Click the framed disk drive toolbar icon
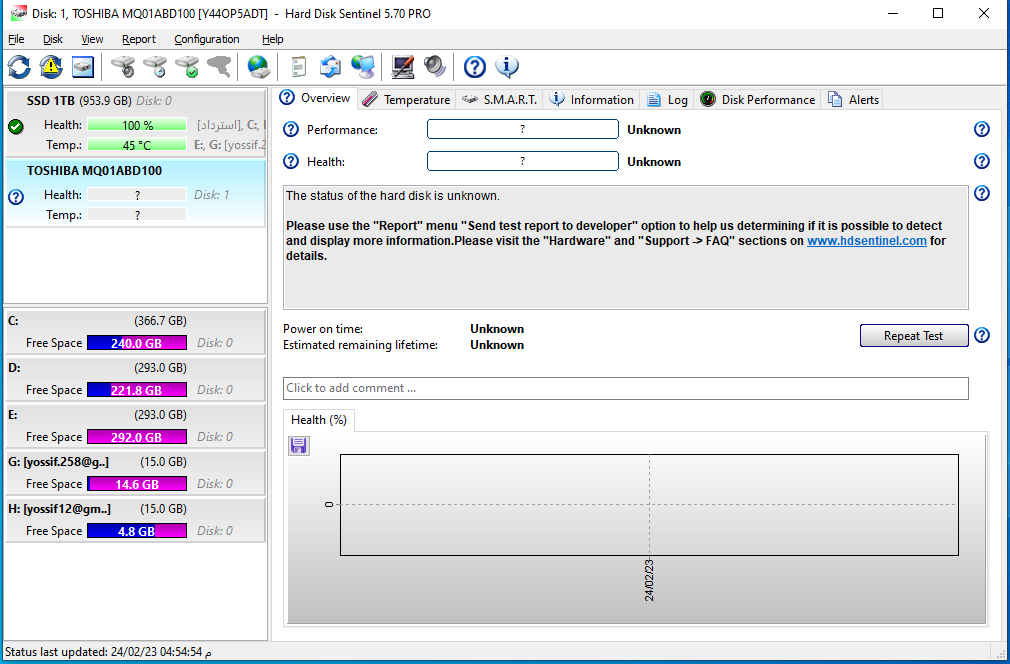This screenshot has height=664, width=1010. [x=82, y=66]
